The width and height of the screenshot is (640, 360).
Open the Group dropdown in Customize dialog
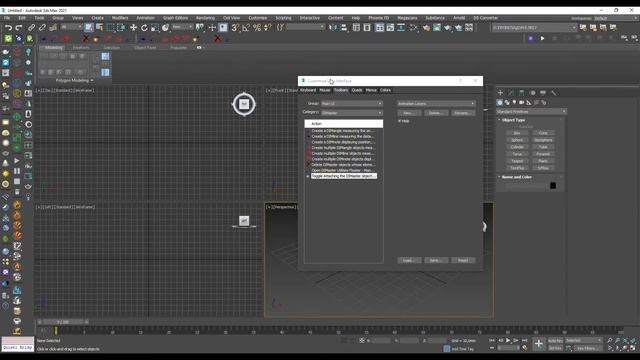352,104
